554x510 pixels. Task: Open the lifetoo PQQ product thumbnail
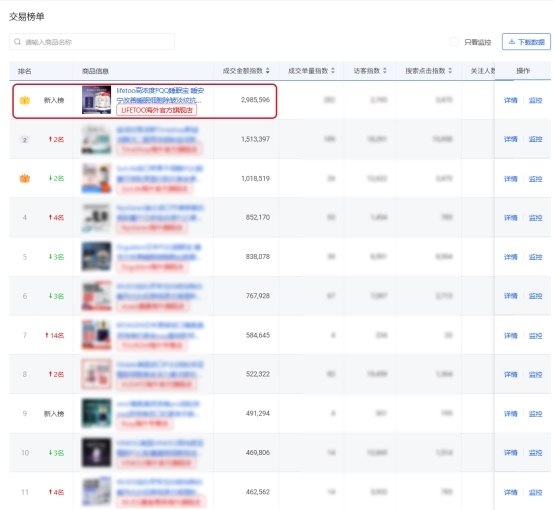pos(96,100)
